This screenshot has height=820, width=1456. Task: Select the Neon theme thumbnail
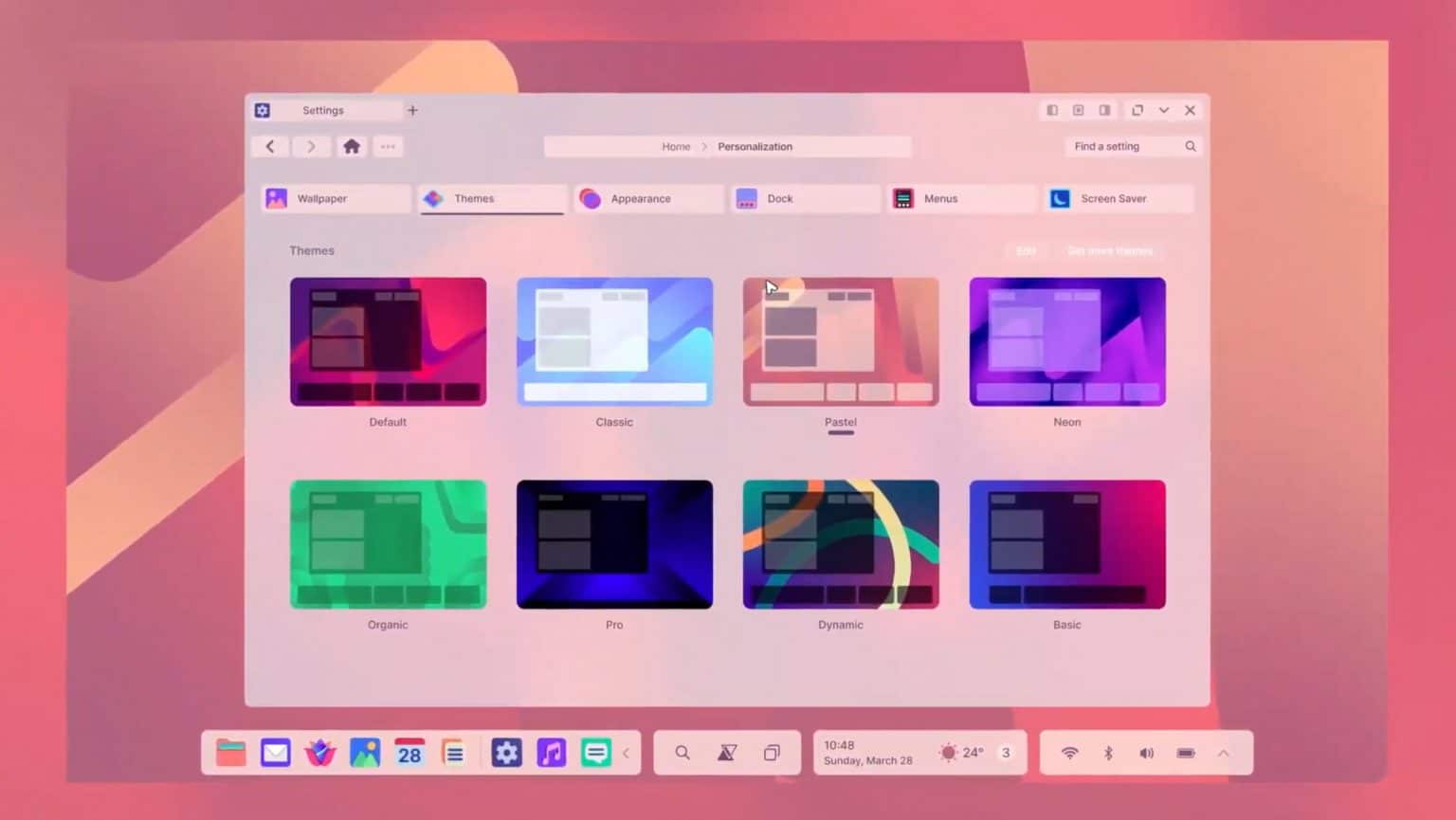(1066, 340)
